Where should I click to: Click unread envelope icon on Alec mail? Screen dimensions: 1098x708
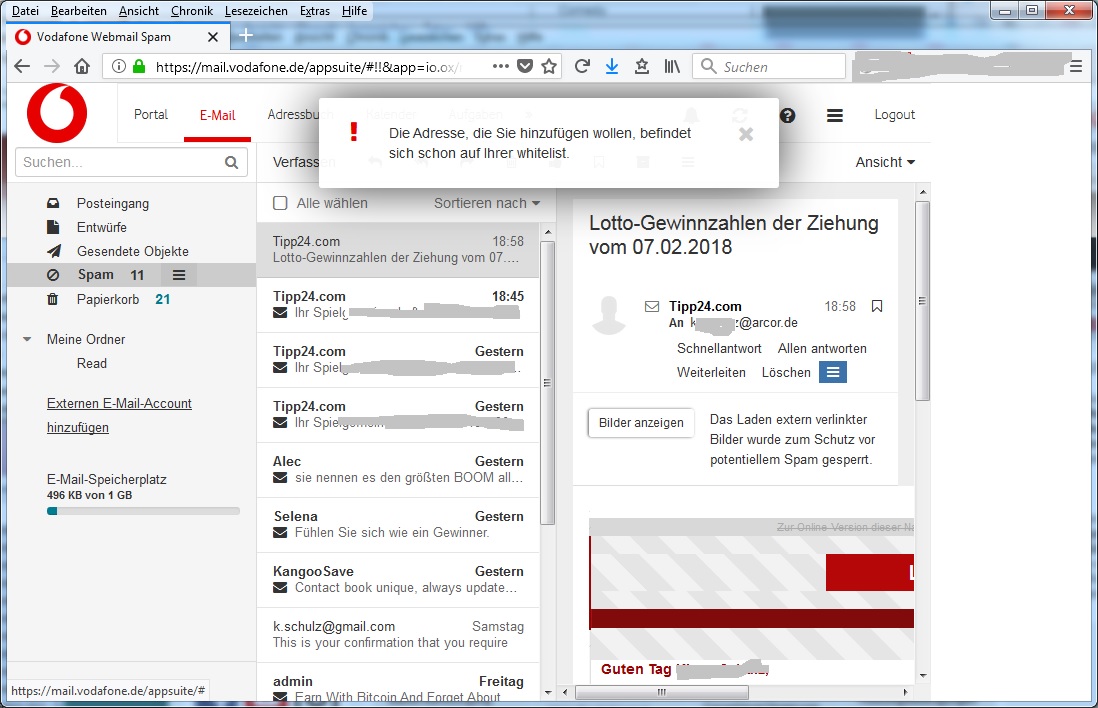(280, 478)
